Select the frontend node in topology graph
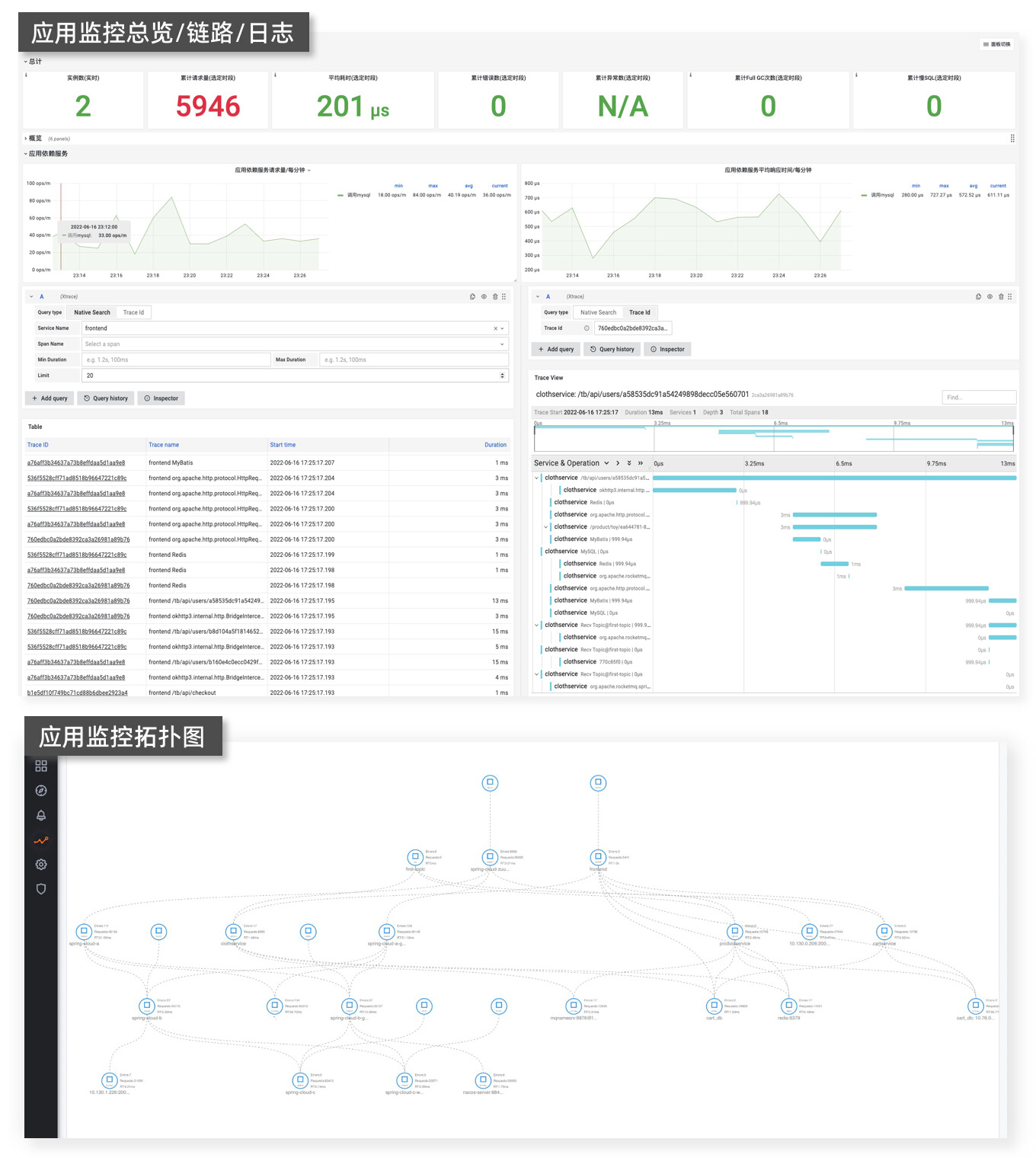This screenshot has height=1158, width=1036. coord(599,857)
